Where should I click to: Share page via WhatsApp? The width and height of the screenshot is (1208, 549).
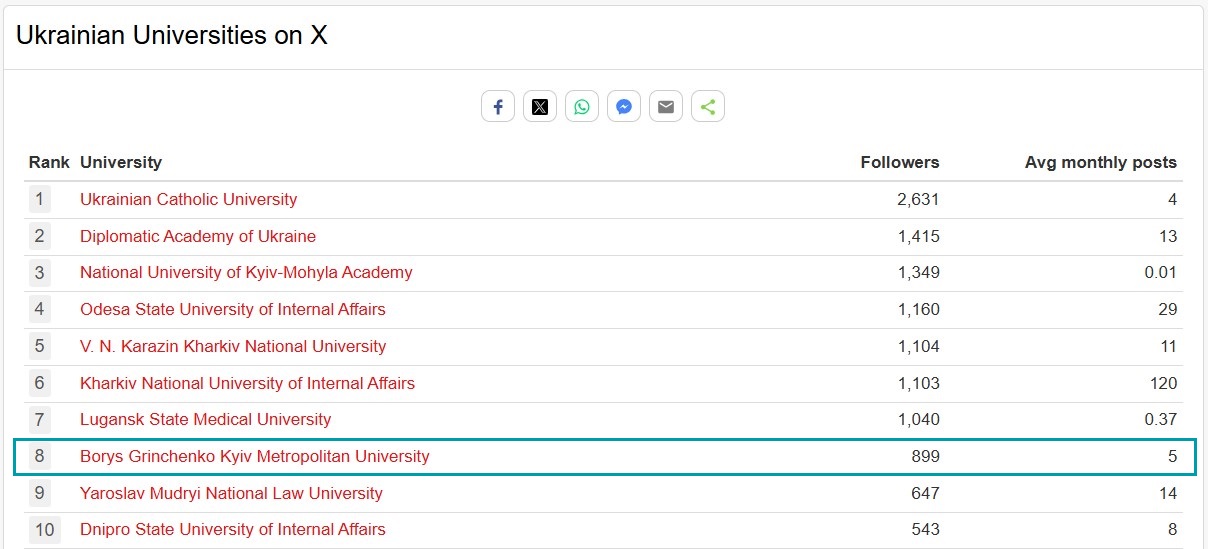pos(582,107)
